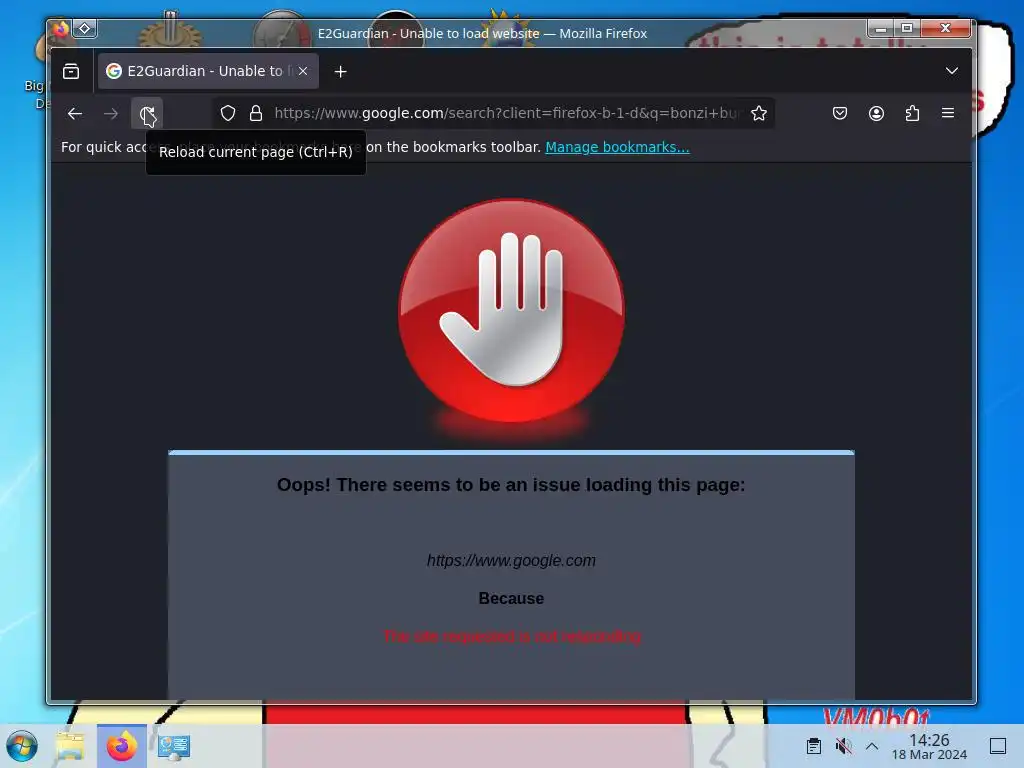Open a new tab with plus button
Screen dimensions: 1024x768
pyautogui.click(x=340, y=71)
